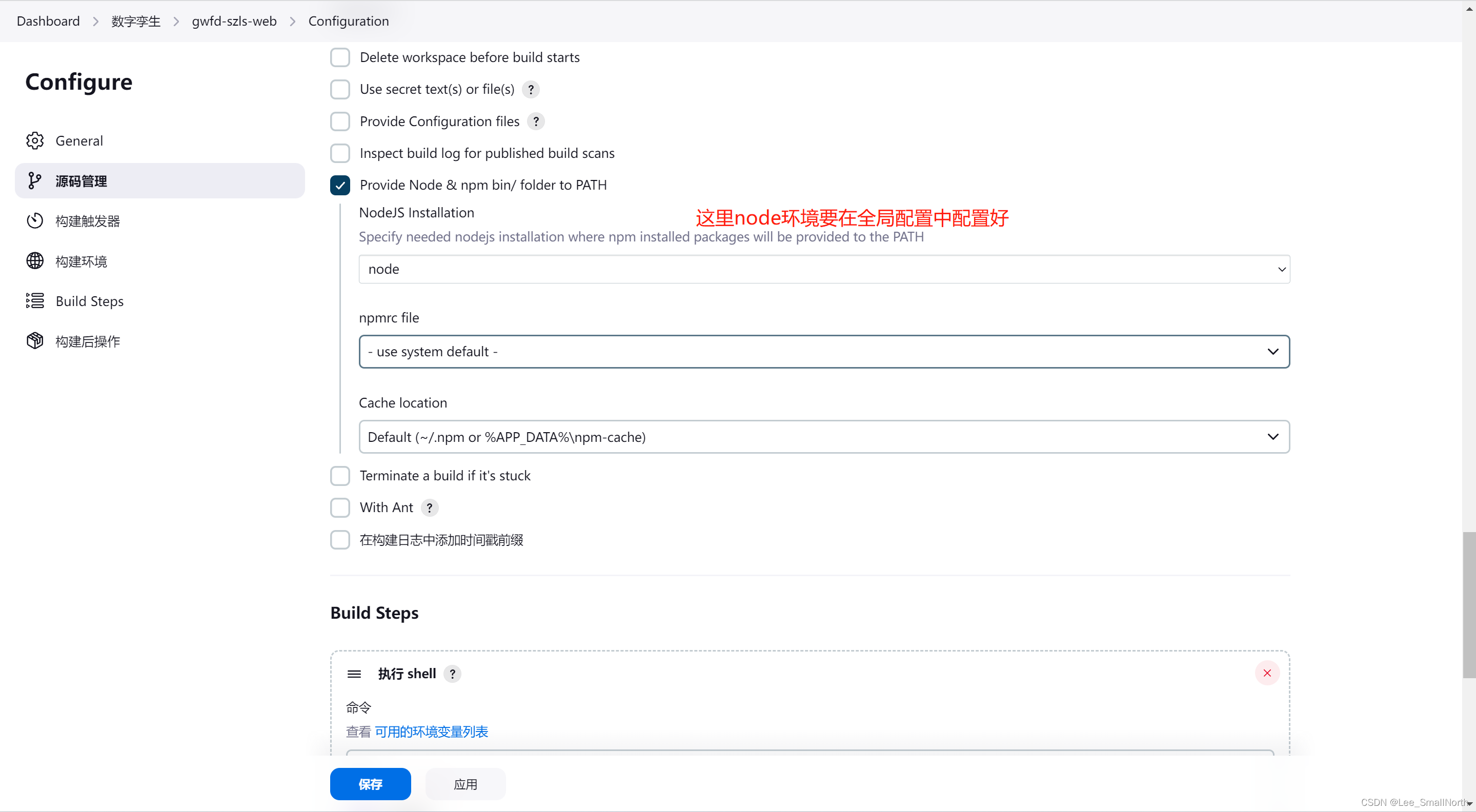Enable Delete workspace before build starts
Screen dimensions: 1476x812
pos(340,57)
